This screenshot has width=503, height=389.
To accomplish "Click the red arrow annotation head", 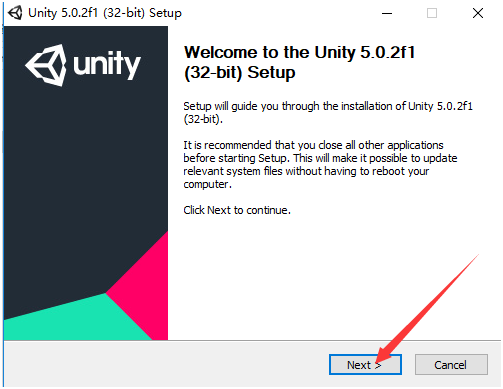I will coord(383,357).
